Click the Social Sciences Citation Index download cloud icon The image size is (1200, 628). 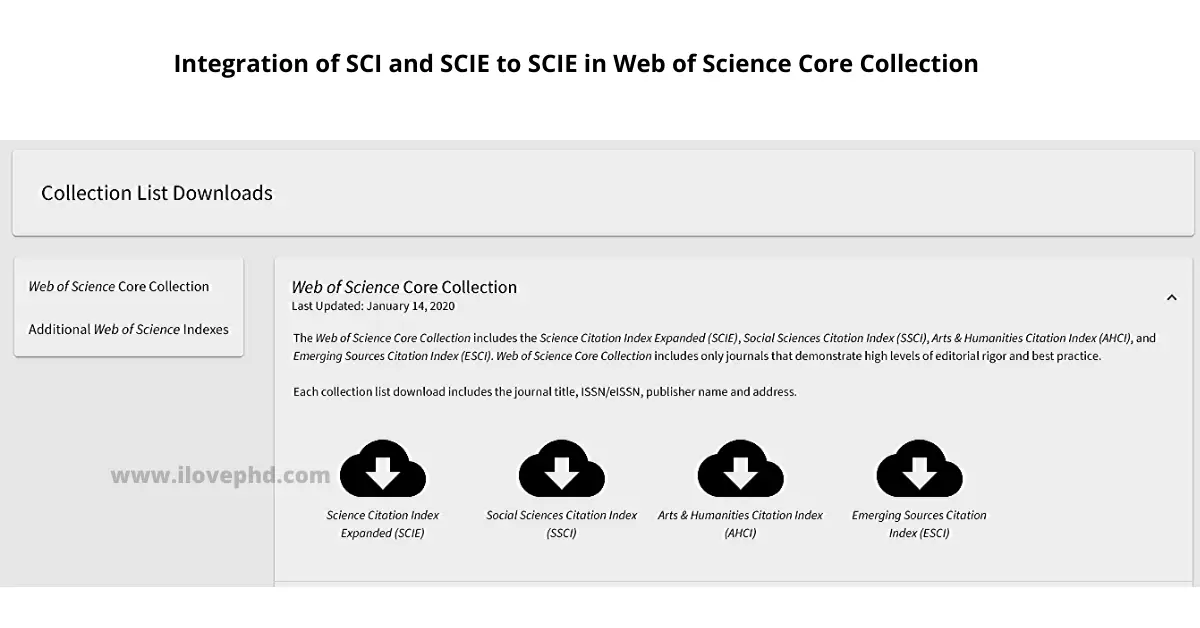click(x=561, y=467)
